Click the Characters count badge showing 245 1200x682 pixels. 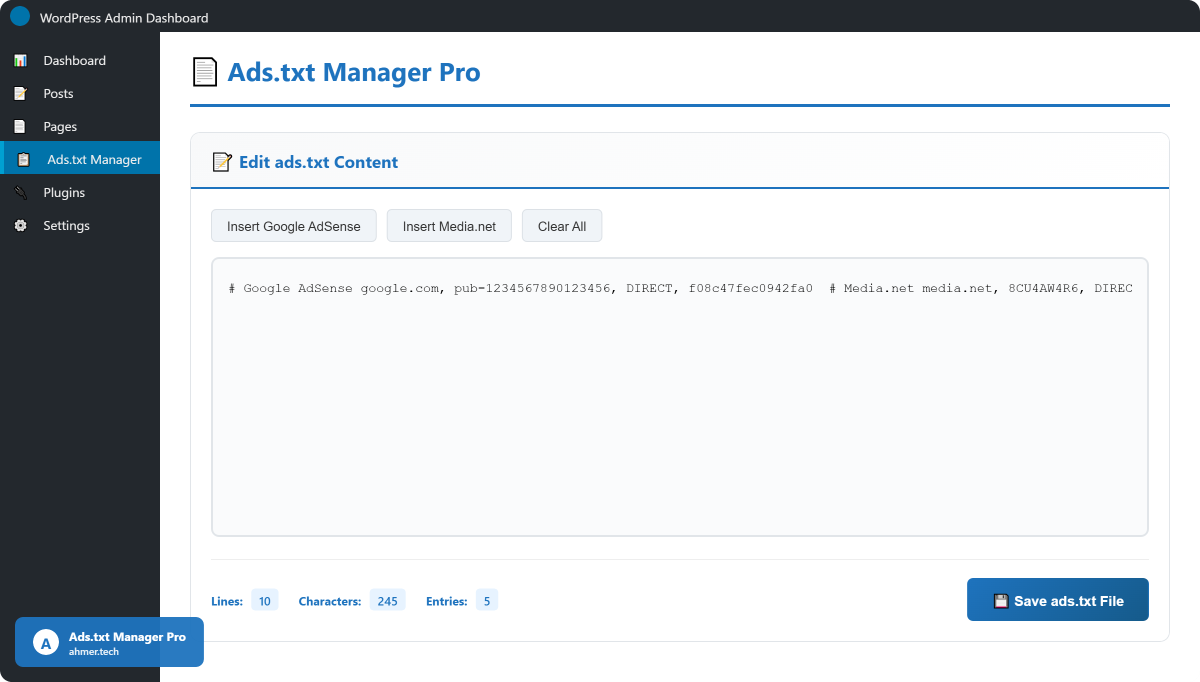click(387, 601)
